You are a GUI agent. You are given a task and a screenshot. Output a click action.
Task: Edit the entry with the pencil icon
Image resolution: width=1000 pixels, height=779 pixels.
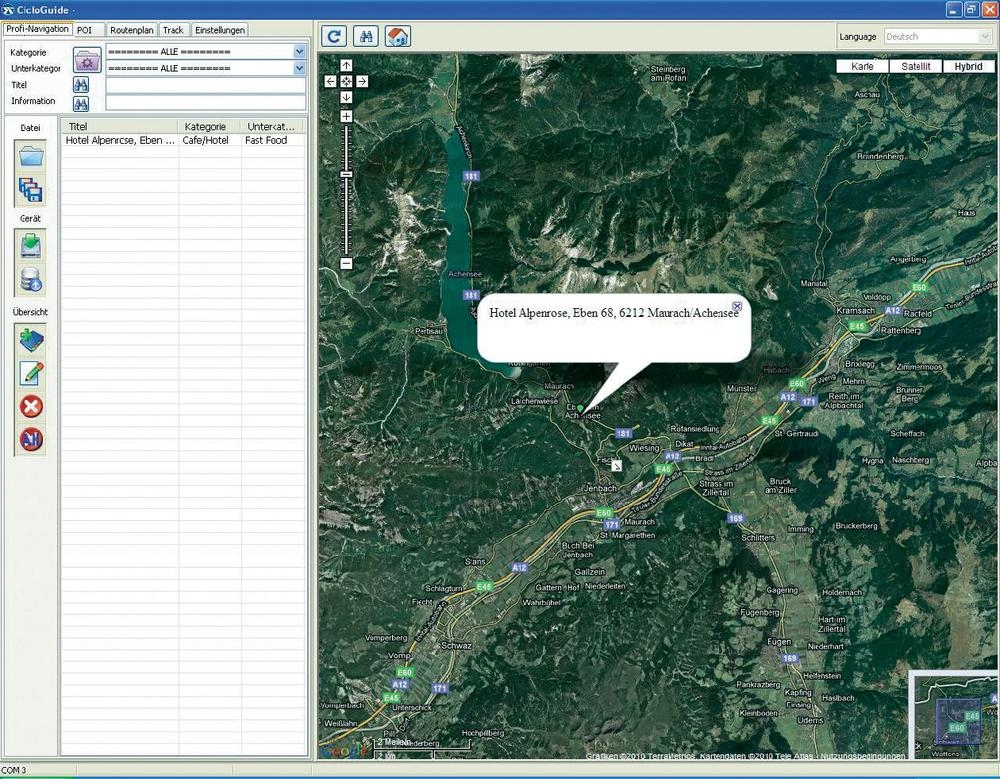click(x=31, y=373)
